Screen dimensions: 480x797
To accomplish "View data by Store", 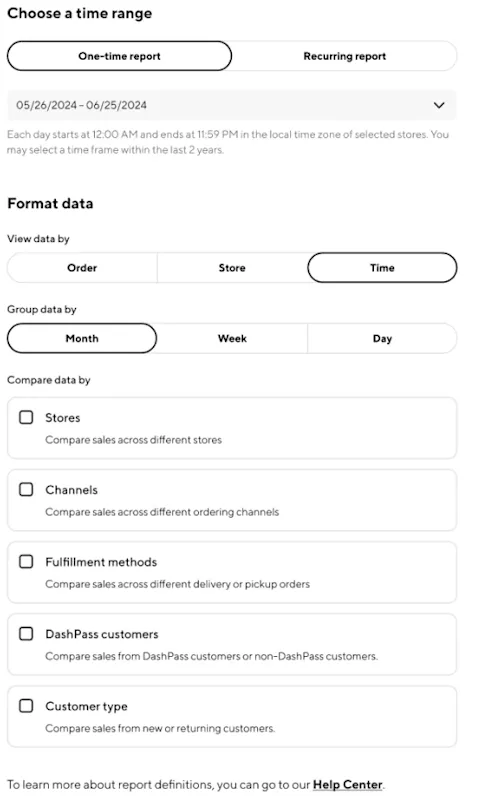I will (232, 268).
